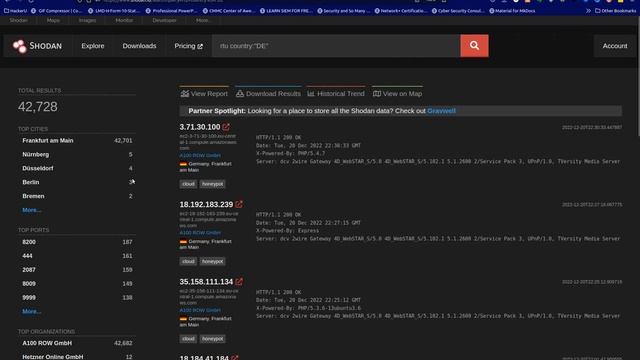Open the Other Bookmarks folder
640x360 pixels.
[615, 11]
